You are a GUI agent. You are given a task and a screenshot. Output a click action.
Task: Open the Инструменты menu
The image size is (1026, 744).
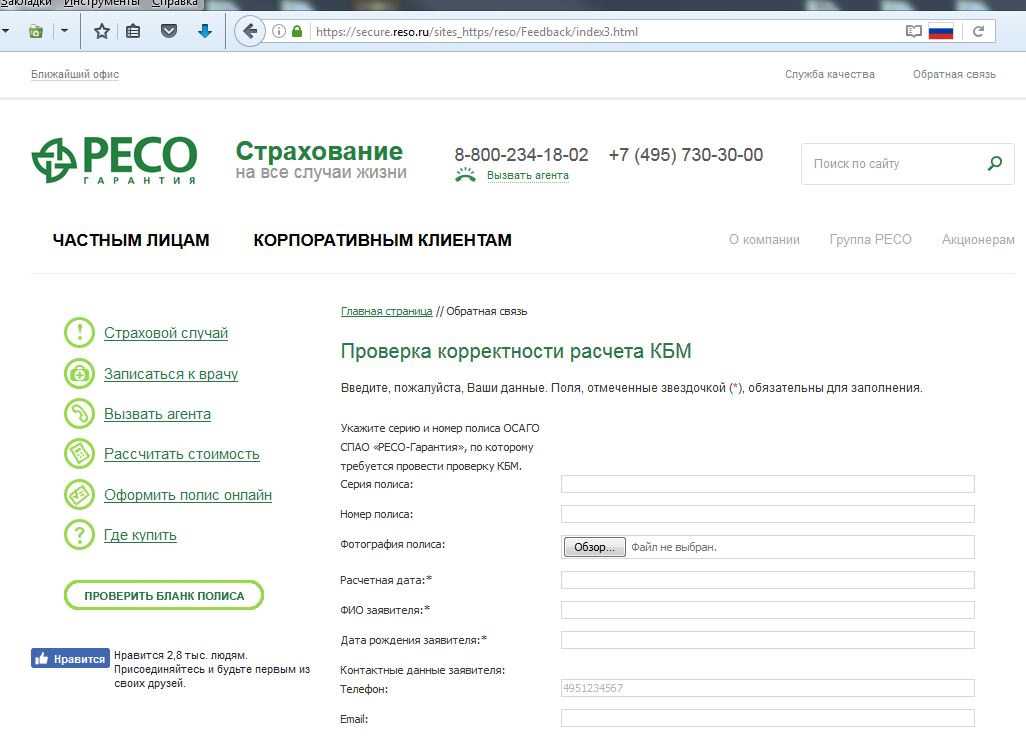coord(101,3)
